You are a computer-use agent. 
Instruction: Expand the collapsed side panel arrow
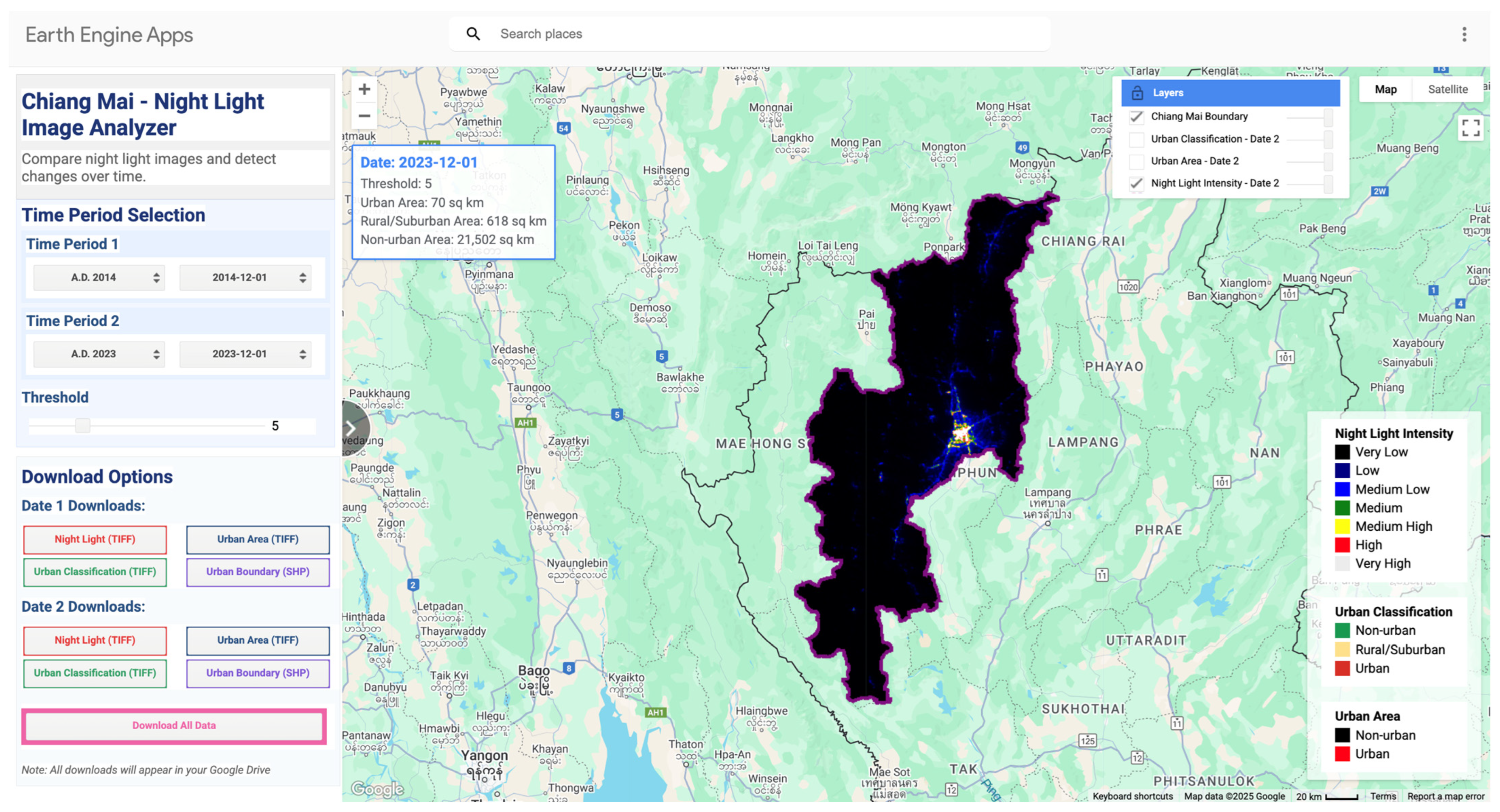pos(351,428)
